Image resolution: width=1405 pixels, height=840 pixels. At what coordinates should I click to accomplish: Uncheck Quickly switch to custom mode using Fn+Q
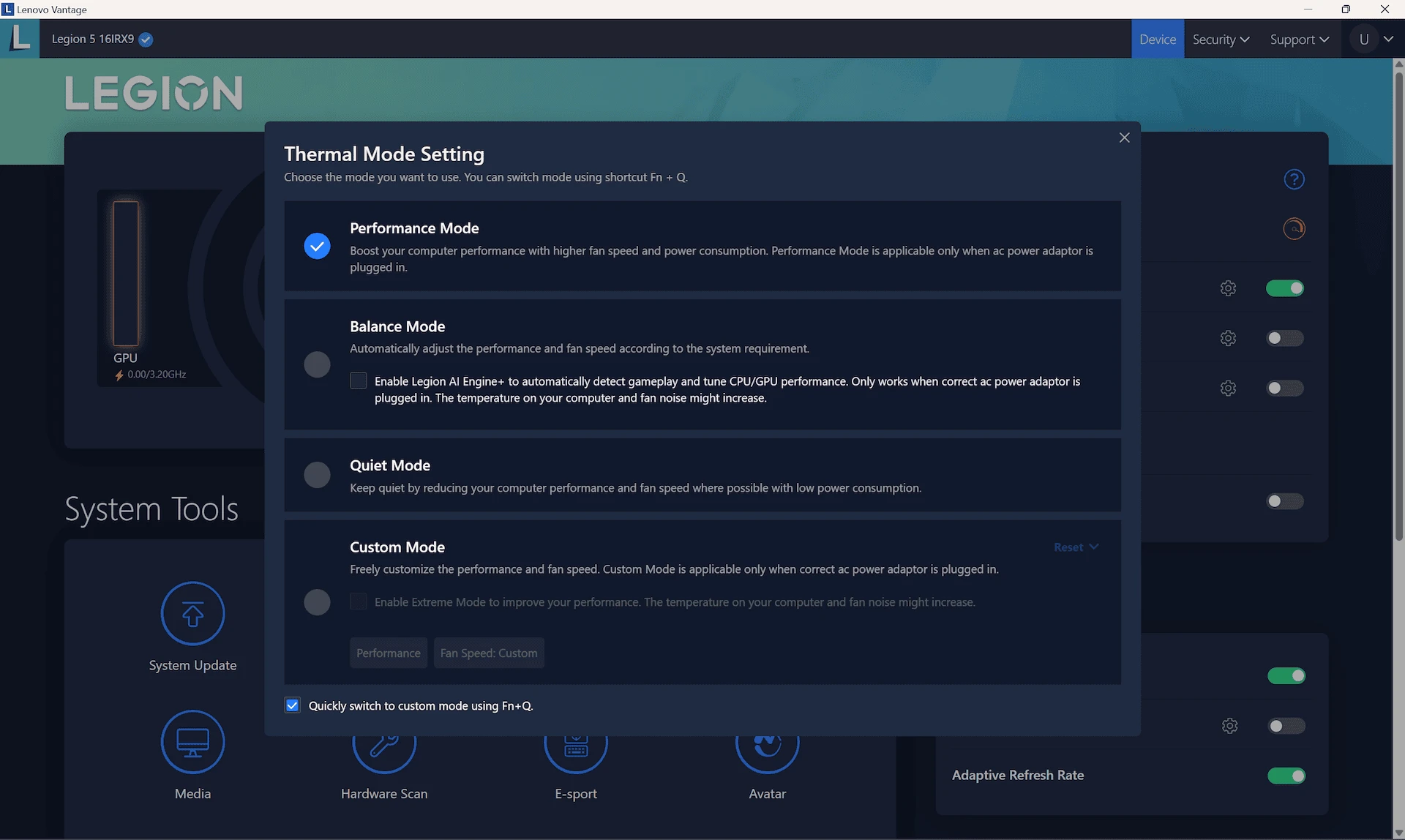tap(292, 705)
